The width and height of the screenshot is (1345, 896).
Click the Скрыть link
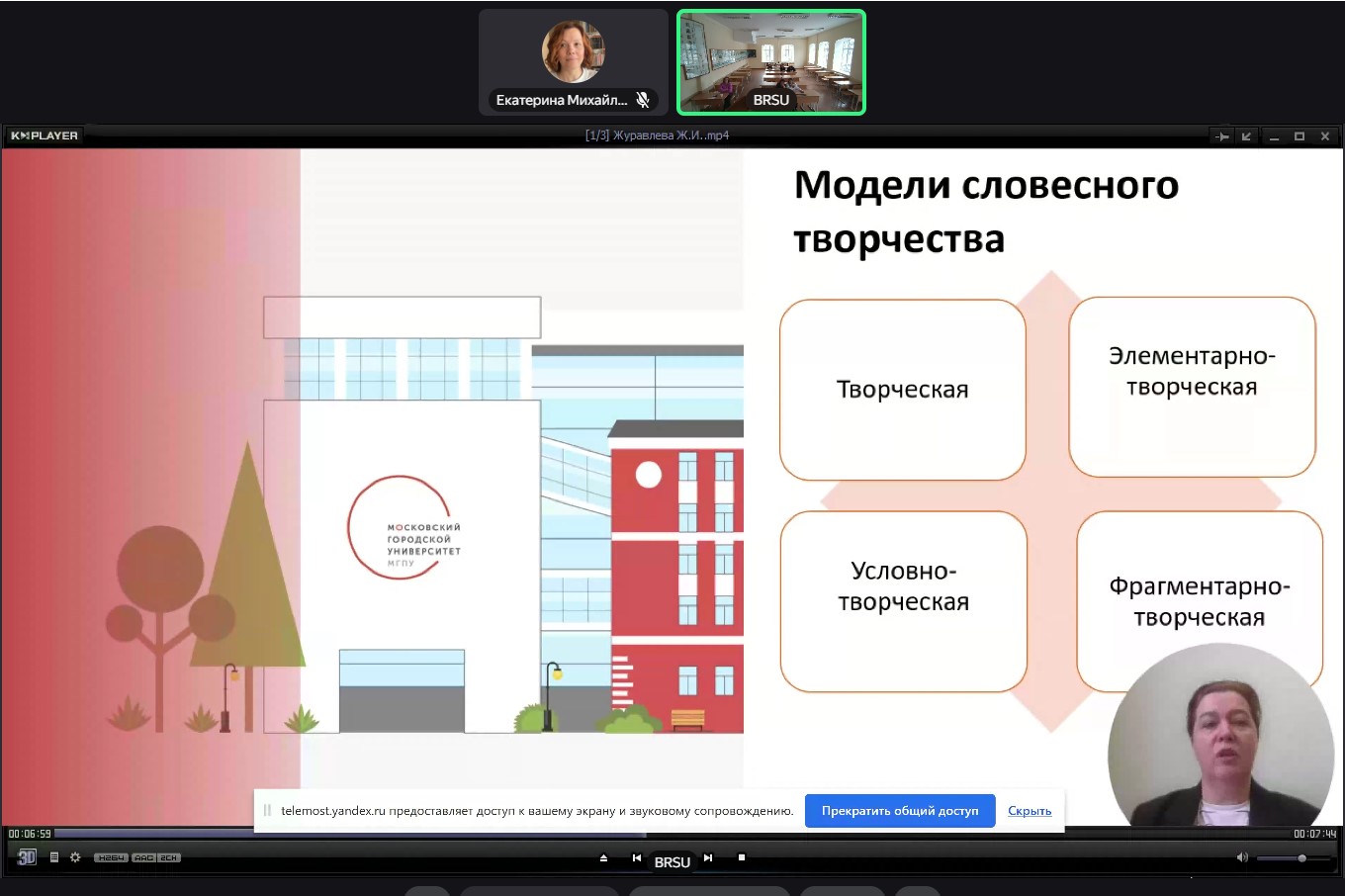[1030, 811]
